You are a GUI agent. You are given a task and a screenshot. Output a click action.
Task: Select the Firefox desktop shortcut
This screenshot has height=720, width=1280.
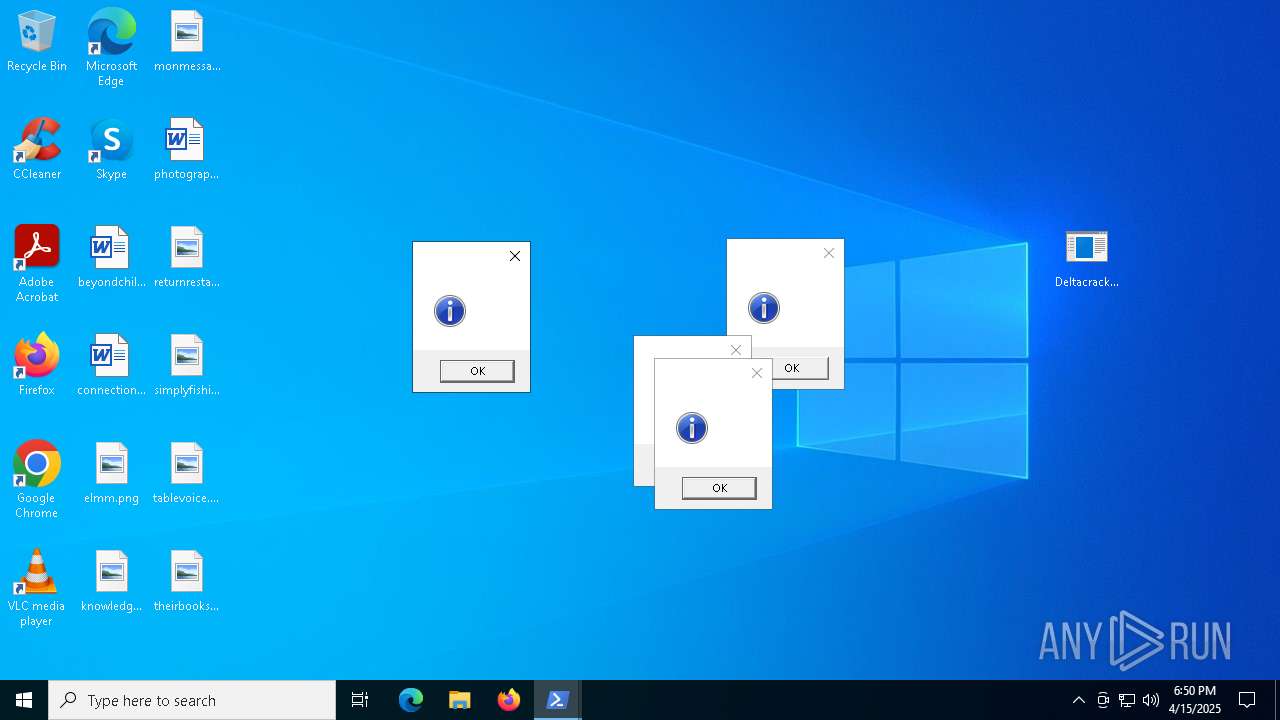[x=37, y=366]
